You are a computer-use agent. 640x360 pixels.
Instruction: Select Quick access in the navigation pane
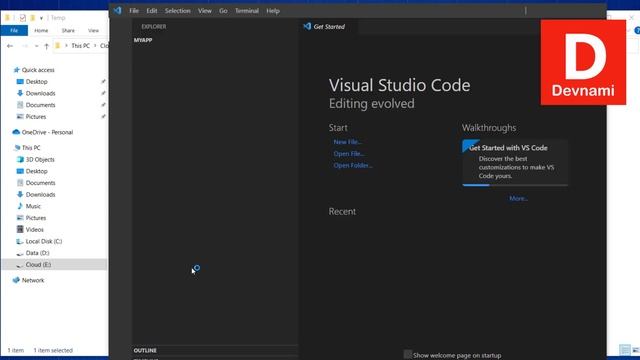click(x=38, y=70)
